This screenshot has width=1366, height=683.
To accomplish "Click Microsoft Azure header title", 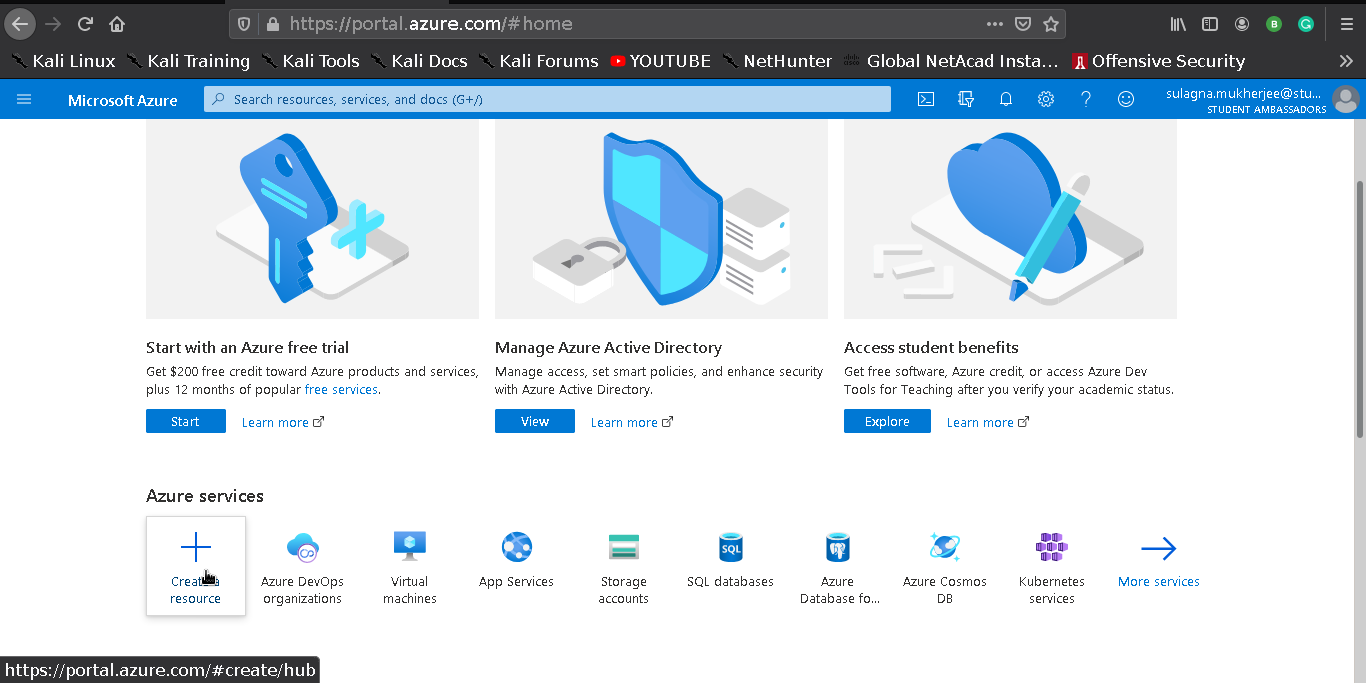I will [x=123, y=100].
